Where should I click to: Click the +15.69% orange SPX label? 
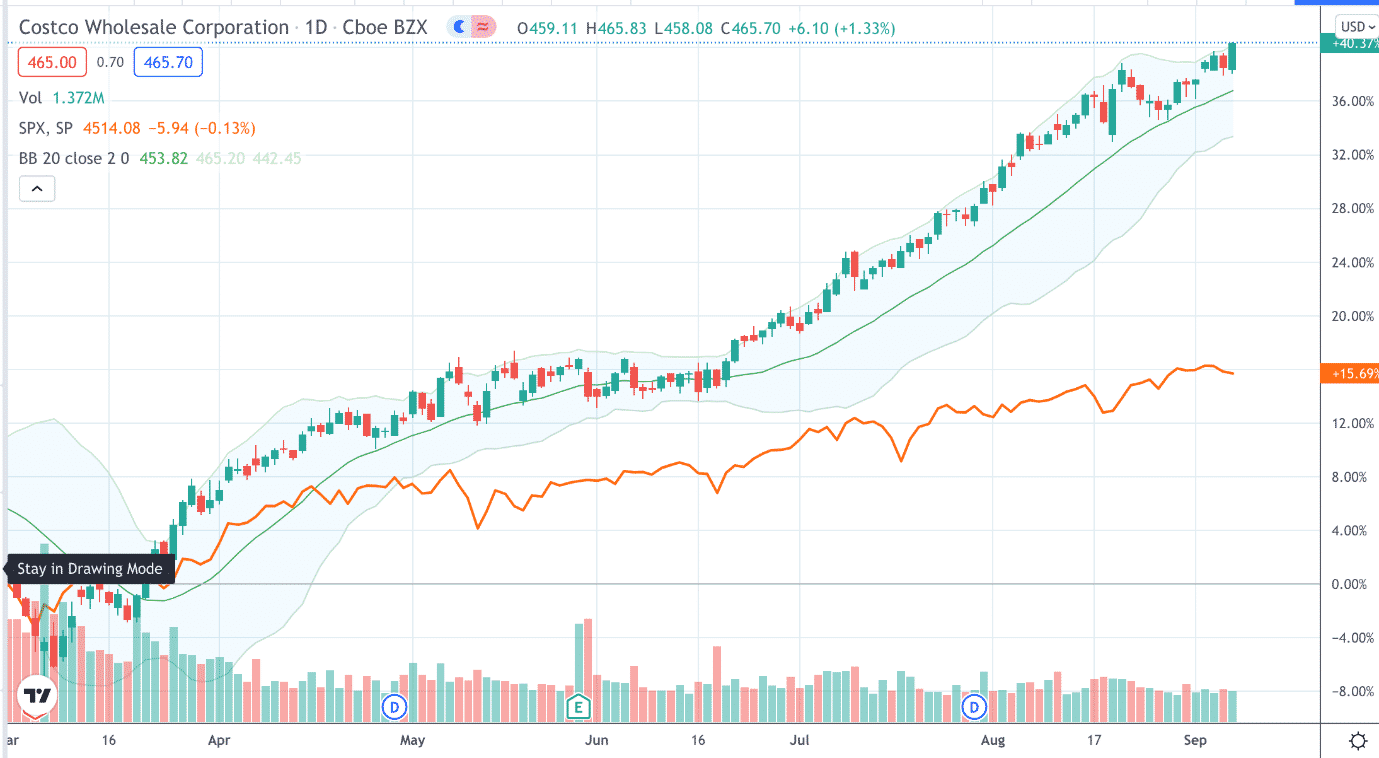(x=1349, y=374)
